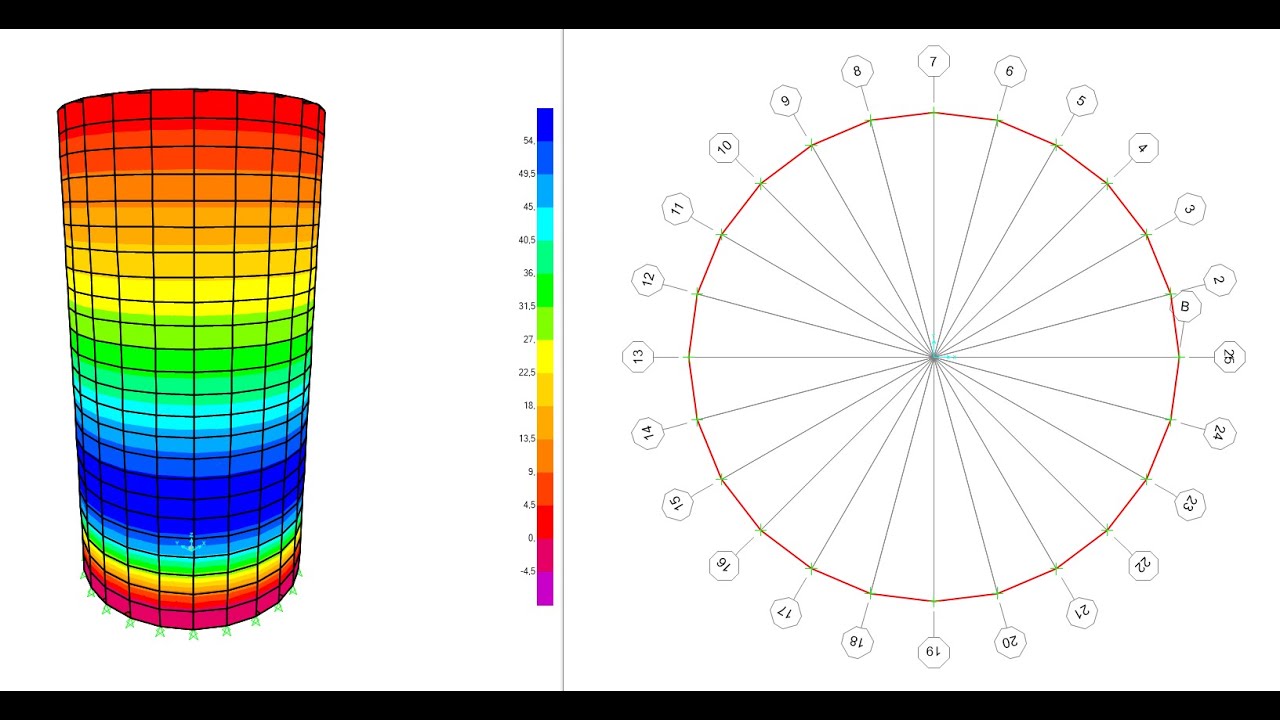Select grid bubble labeled 2

[x=1220, y=281]
